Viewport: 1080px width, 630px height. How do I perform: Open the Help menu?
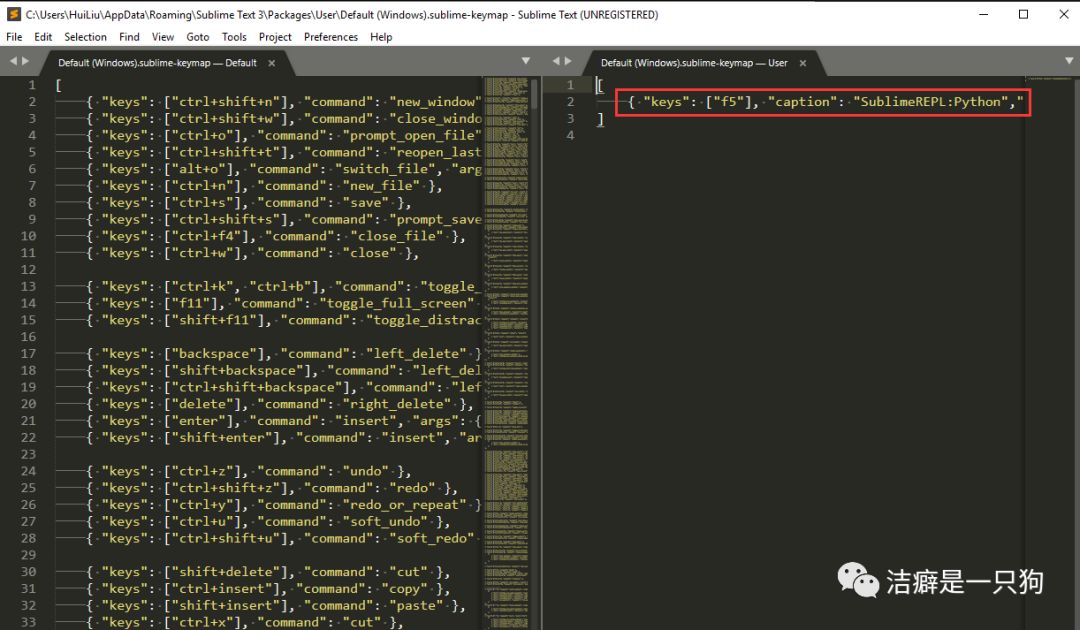click(x=381, y=37)
